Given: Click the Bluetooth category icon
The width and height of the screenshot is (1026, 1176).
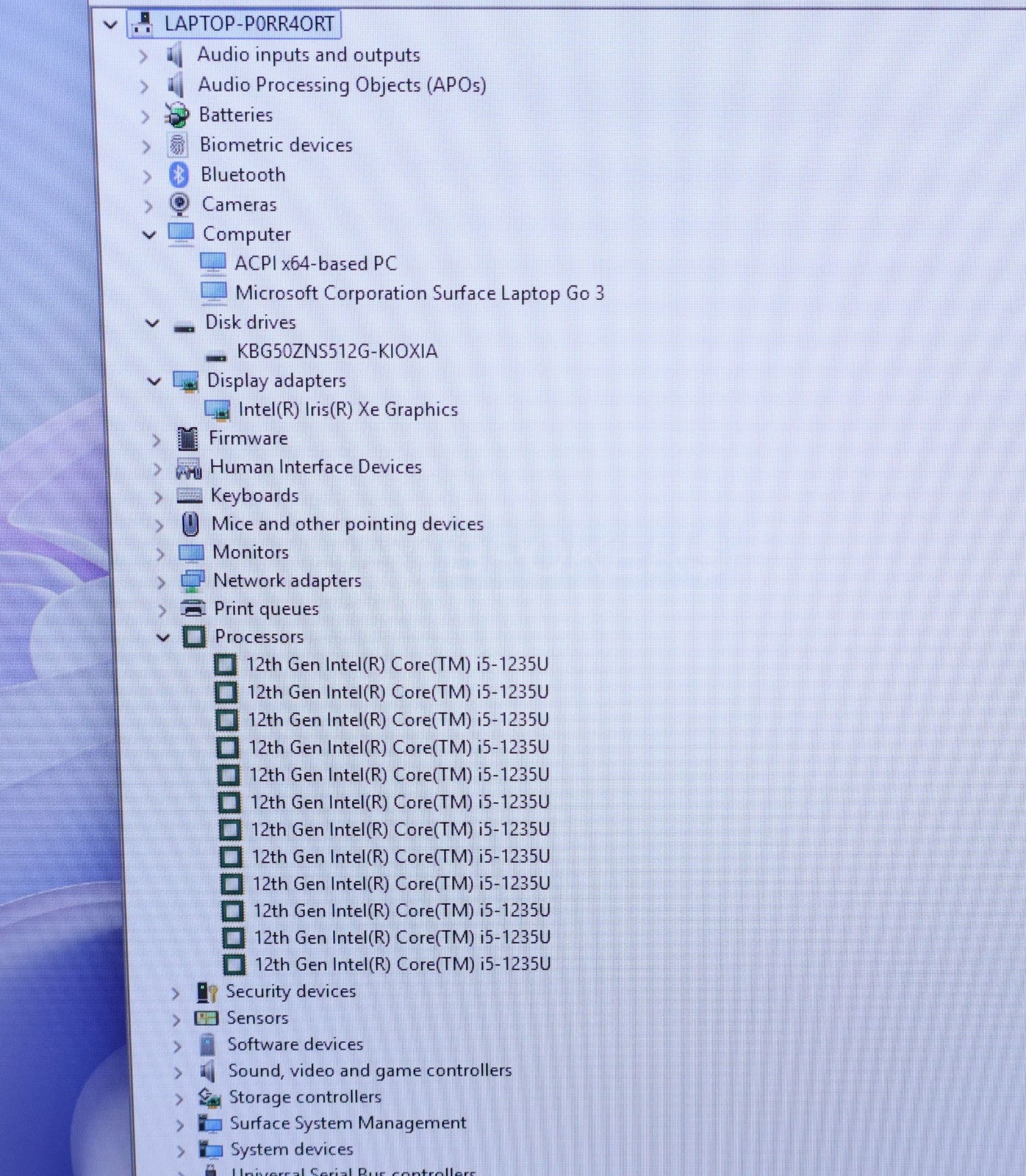Looking at the screenshot, I should 179,175.
